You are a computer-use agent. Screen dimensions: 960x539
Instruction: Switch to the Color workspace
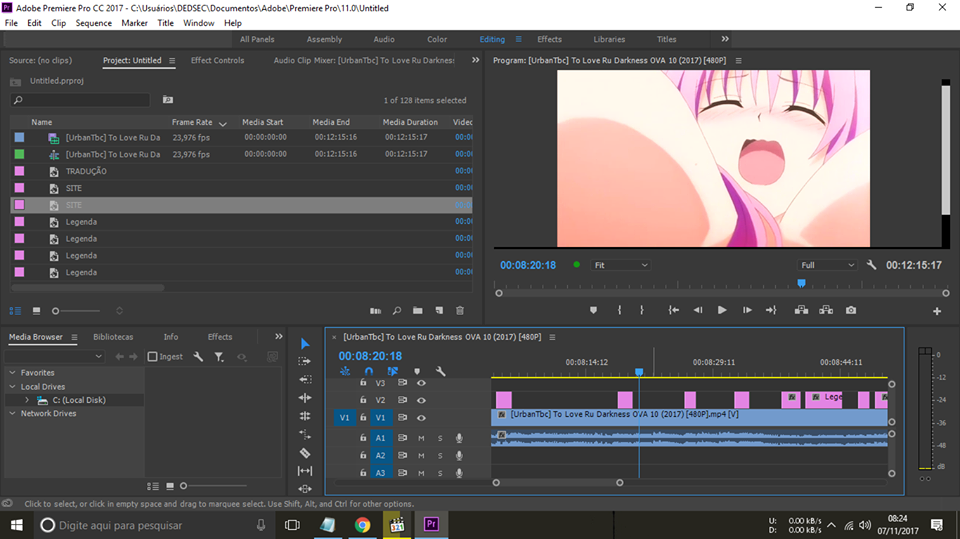(437, 39)
